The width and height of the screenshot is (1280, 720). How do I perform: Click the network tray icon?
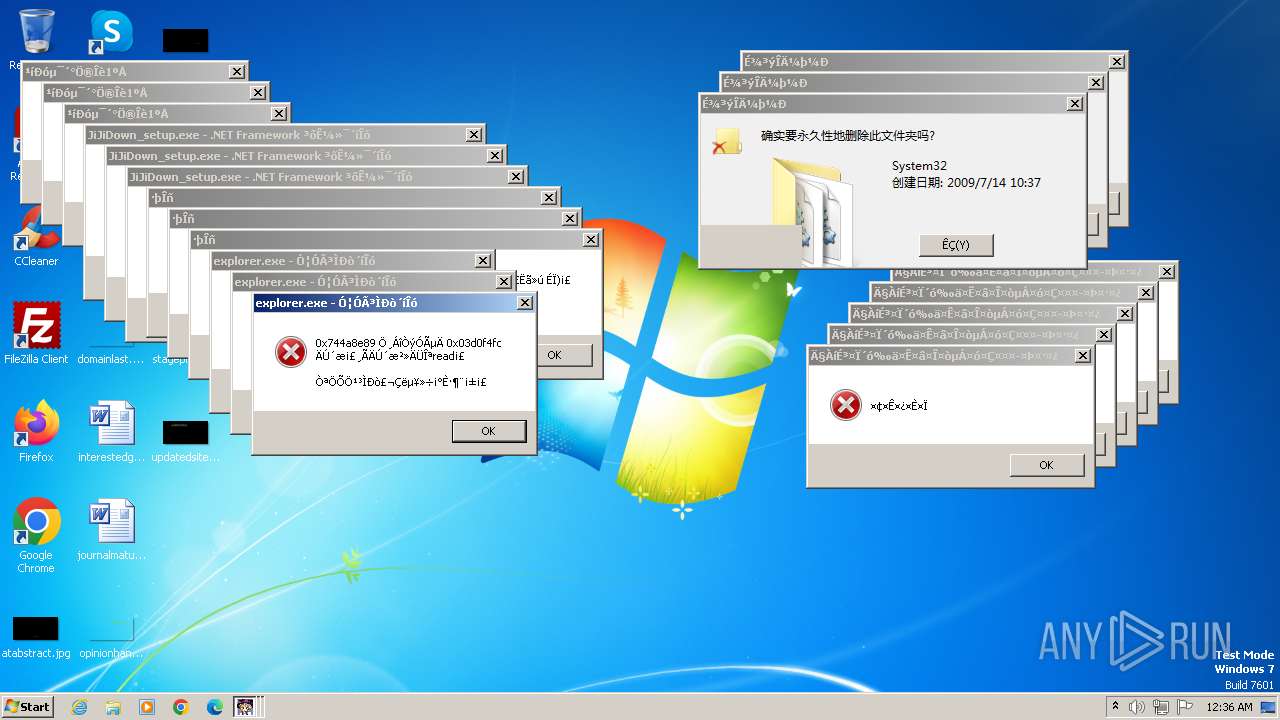tap(1162, 707)
